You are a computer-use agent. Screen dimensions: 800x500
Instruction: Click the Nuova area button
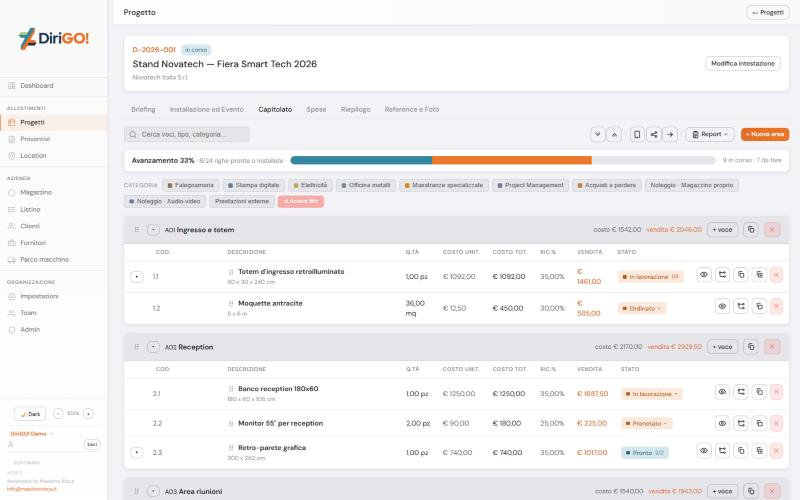tap(765, 135)
